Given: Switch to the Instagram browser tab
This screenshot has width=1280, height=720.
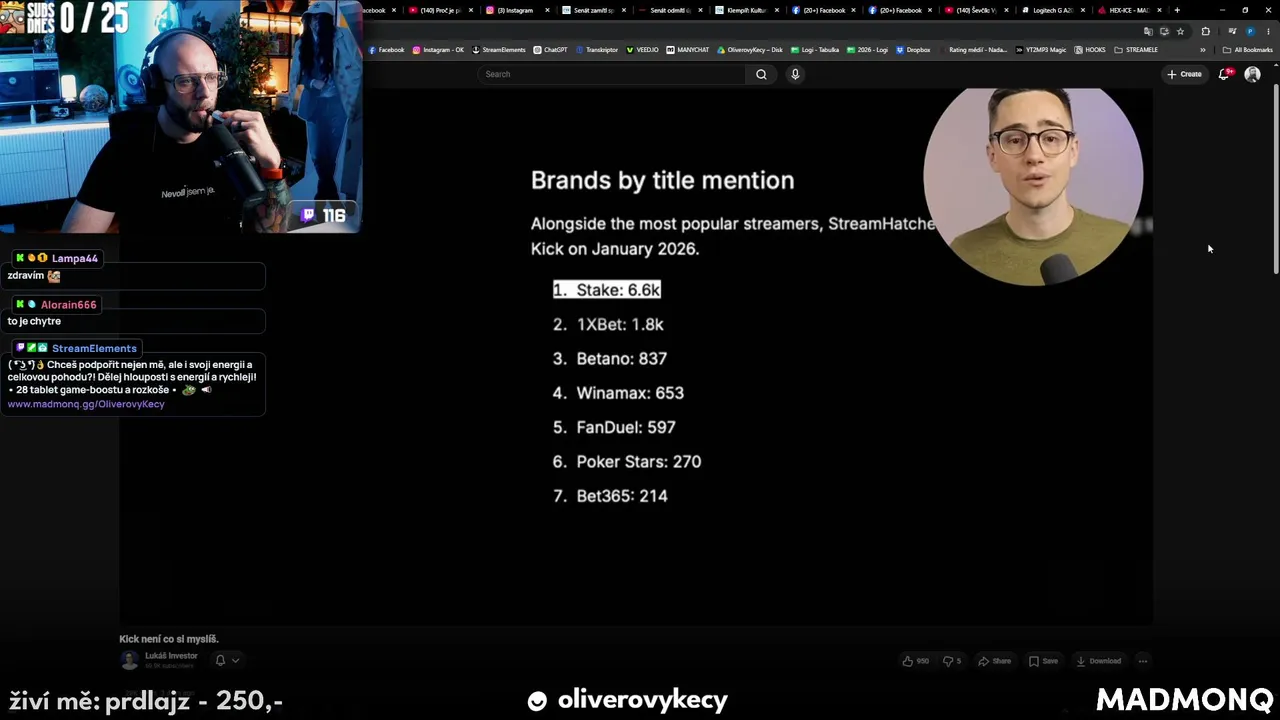Looking at the screenshot, I should pyautogui.click(x=516, y=10).
